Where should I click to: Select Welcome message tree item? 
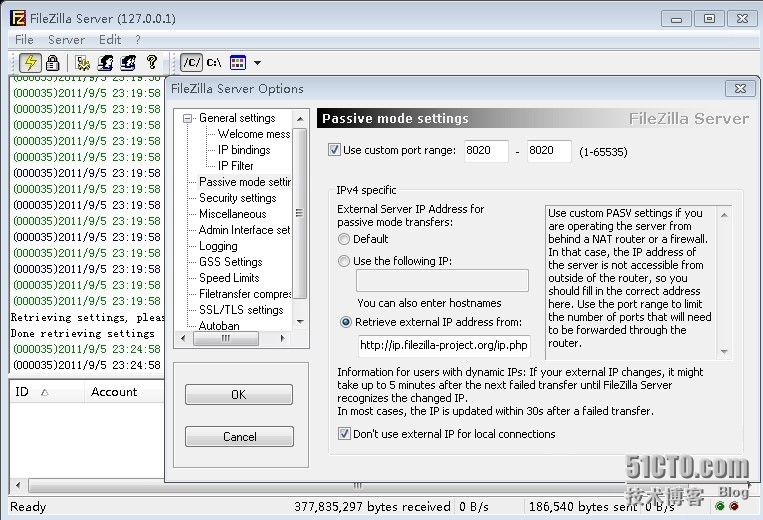[254, 134]
